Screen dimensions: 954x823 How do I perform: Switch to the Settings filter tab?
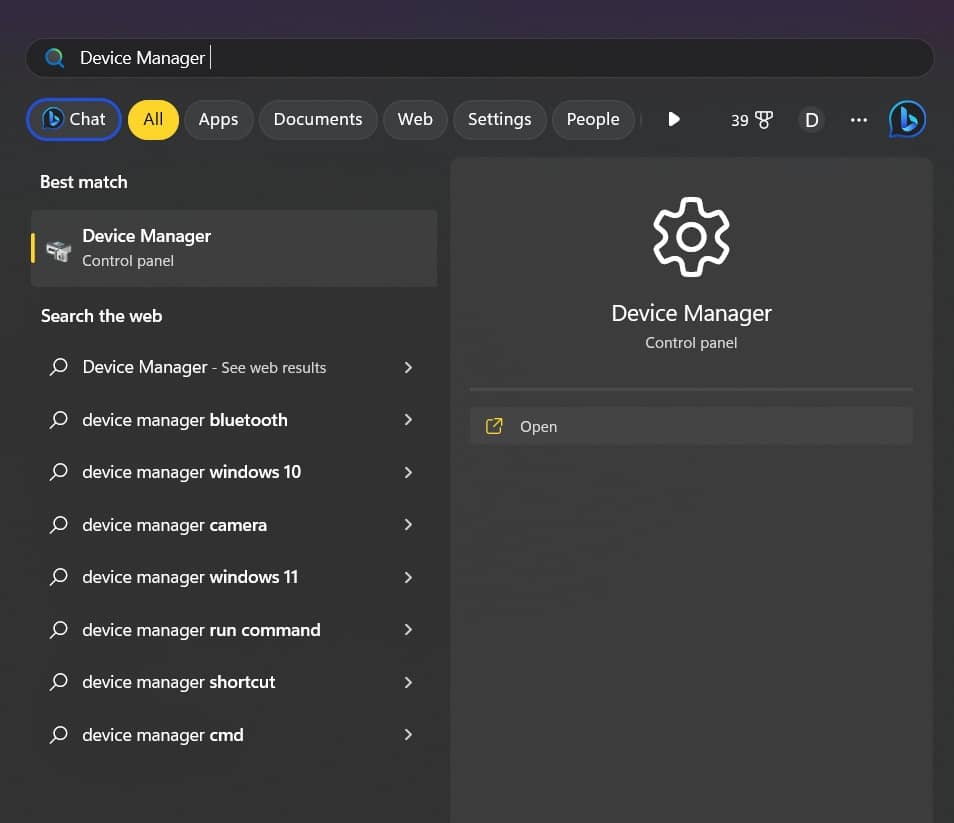click(x=499, y=119)
